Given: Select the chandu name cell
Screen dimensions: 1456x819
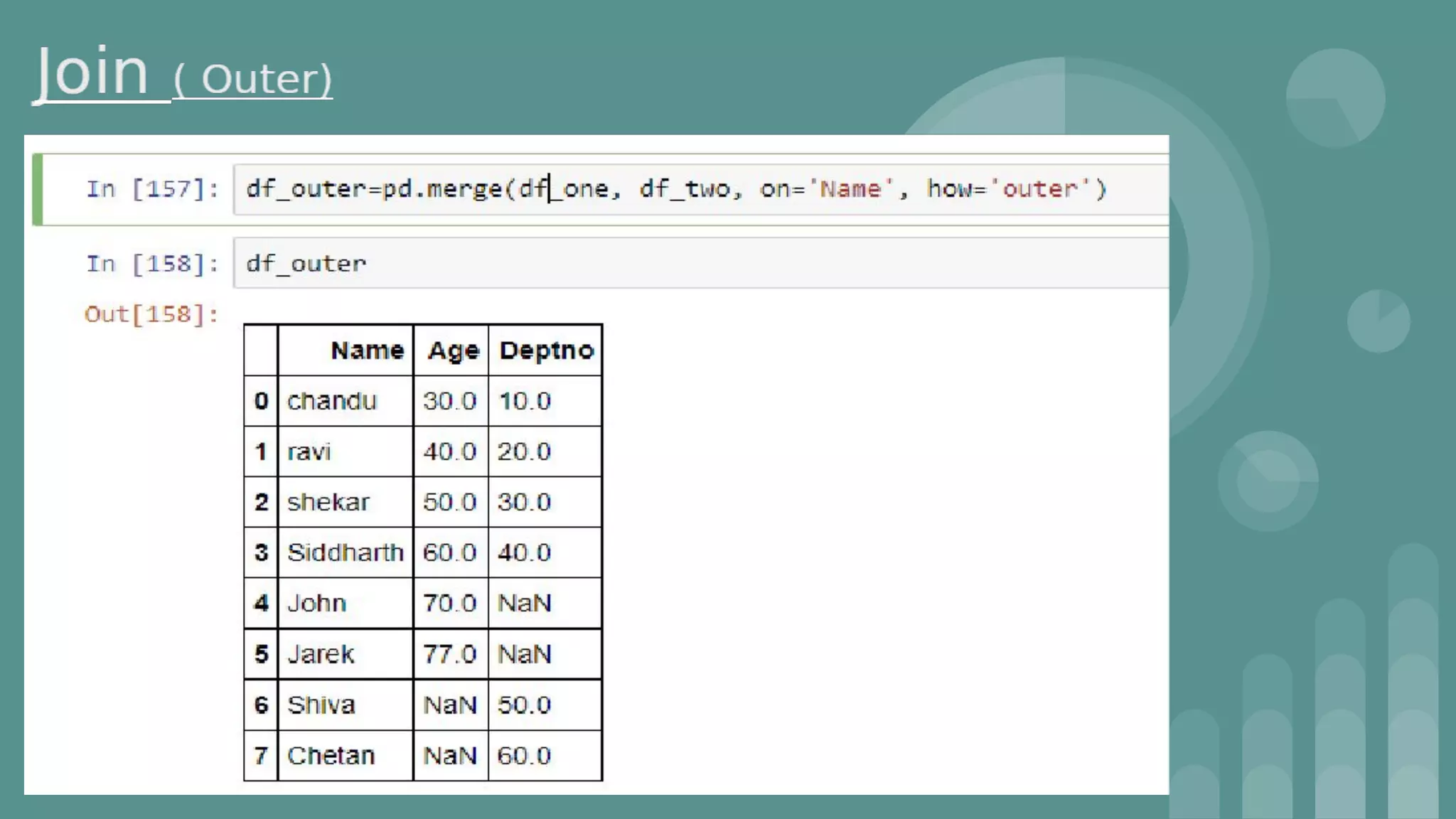Looking at the screenshot, I should point(331,401).
